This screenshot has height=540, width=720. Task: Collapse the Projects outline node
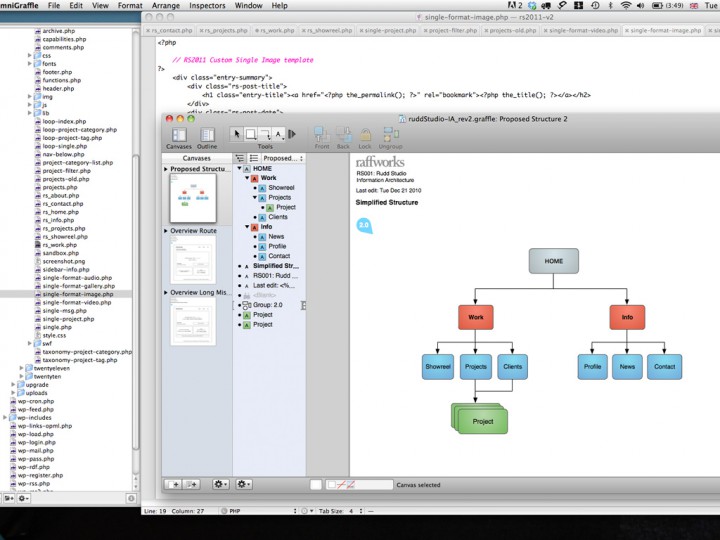click(x=255, y=197)
